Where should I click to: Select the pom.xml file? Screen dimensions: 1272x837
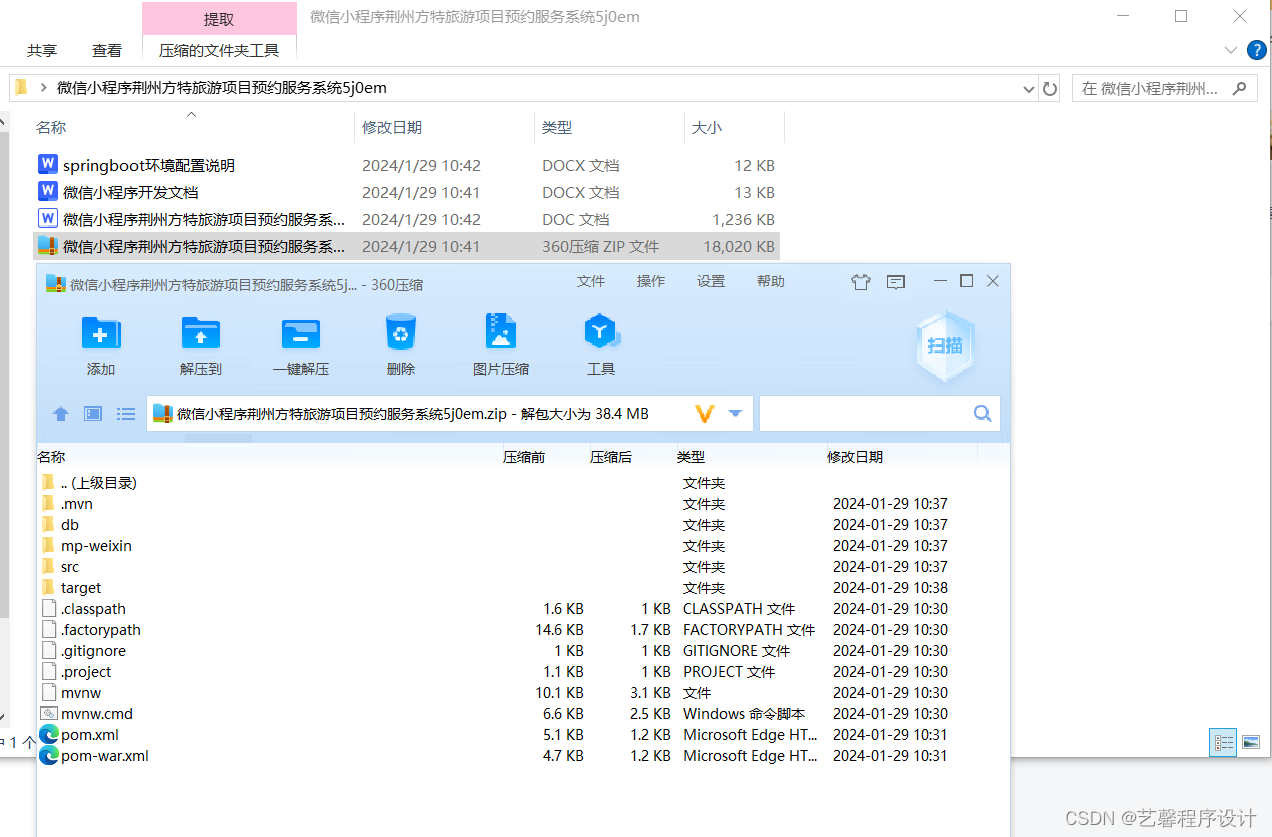pos(89,735)
